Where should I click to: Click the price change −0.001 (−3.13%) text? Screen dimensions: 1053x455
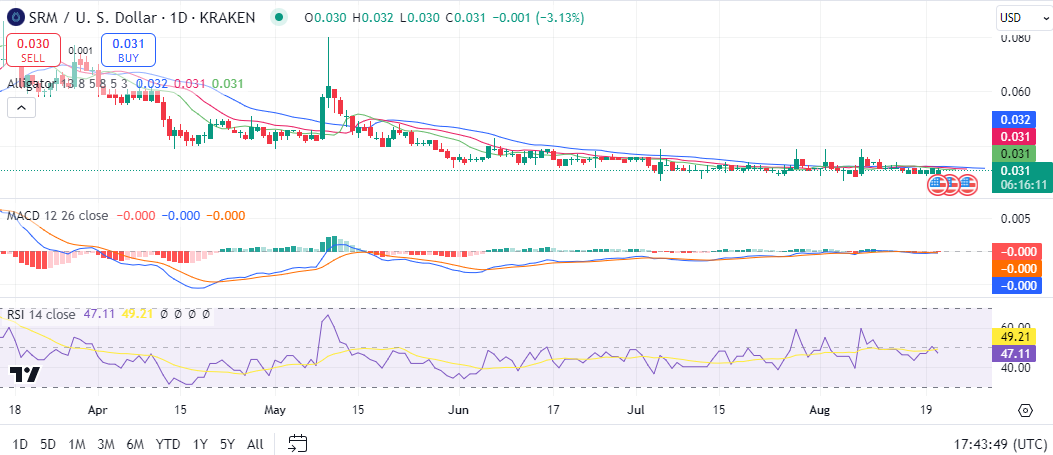(539, 17)
